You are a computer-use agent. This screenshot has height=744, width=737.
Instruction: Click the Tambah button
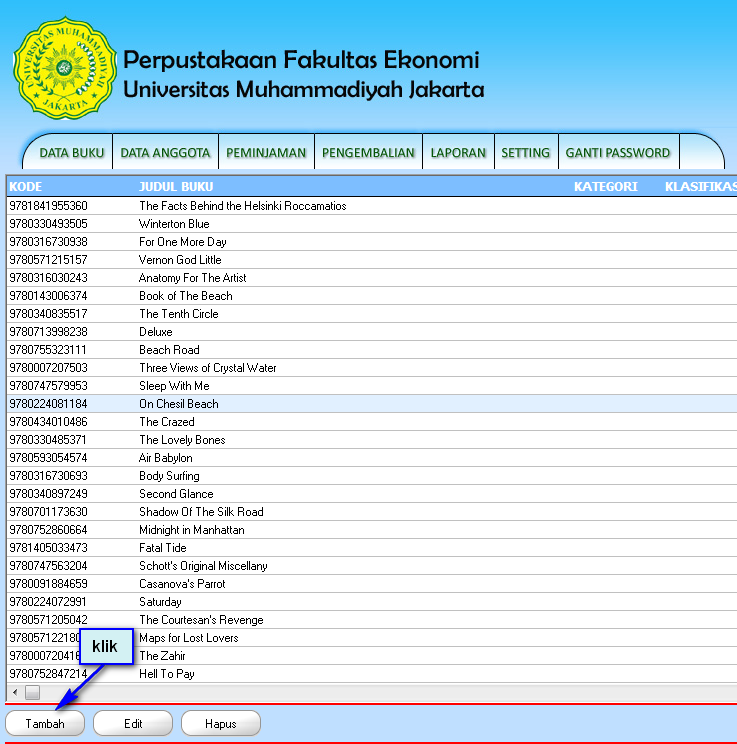tap(45, 724)
